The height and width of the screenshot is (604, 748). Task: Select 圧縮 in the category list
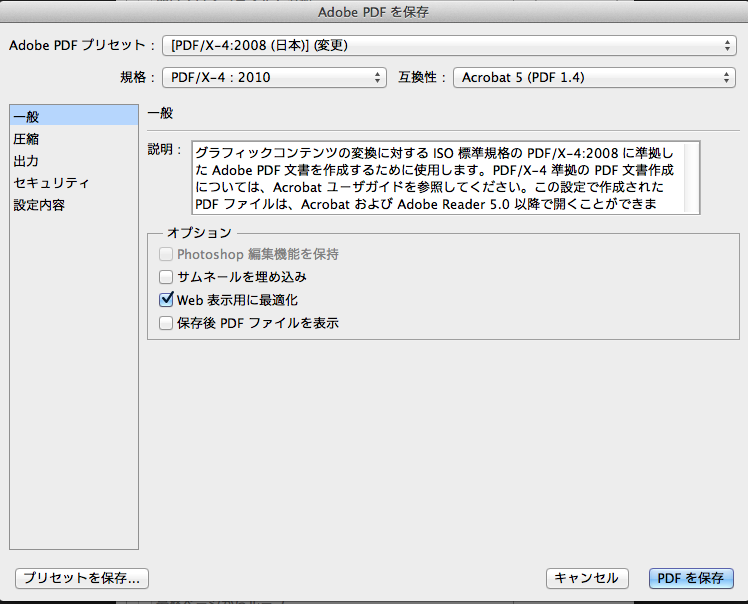(x=74, y=139)
